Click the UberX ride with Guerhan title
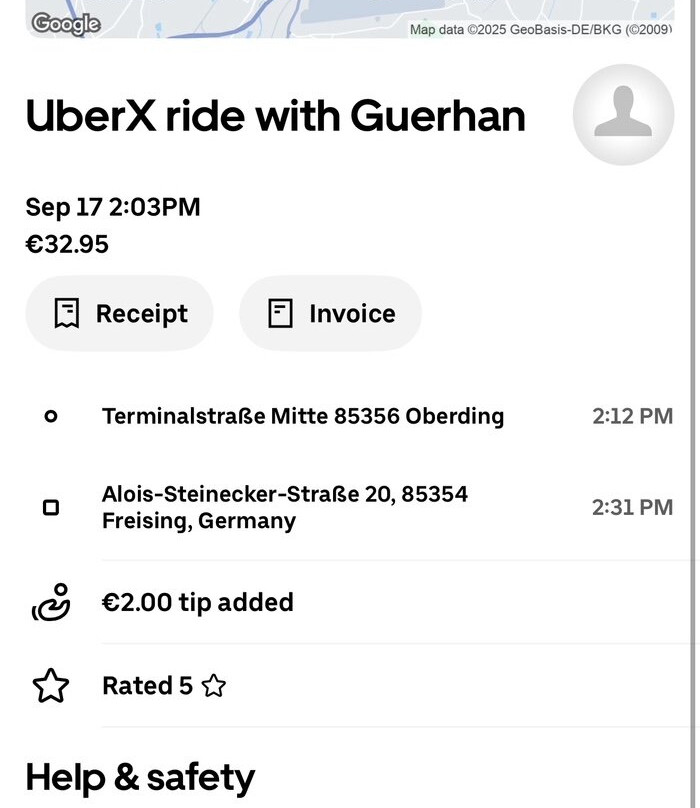Screen dimensions: 700x808 pos(275,117)
